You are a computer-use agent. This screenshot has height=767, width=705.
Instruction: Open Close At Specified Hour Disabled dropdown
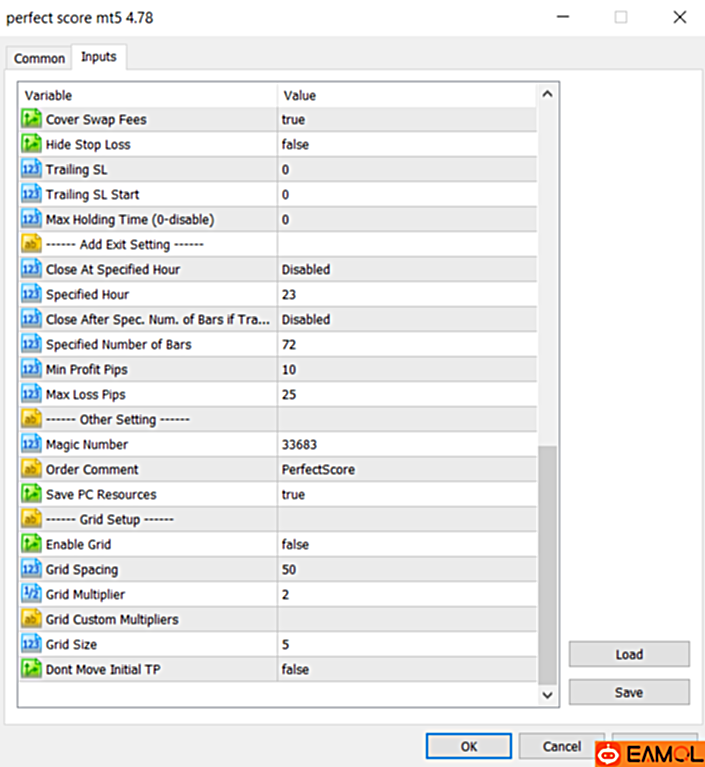pos(407,269)
